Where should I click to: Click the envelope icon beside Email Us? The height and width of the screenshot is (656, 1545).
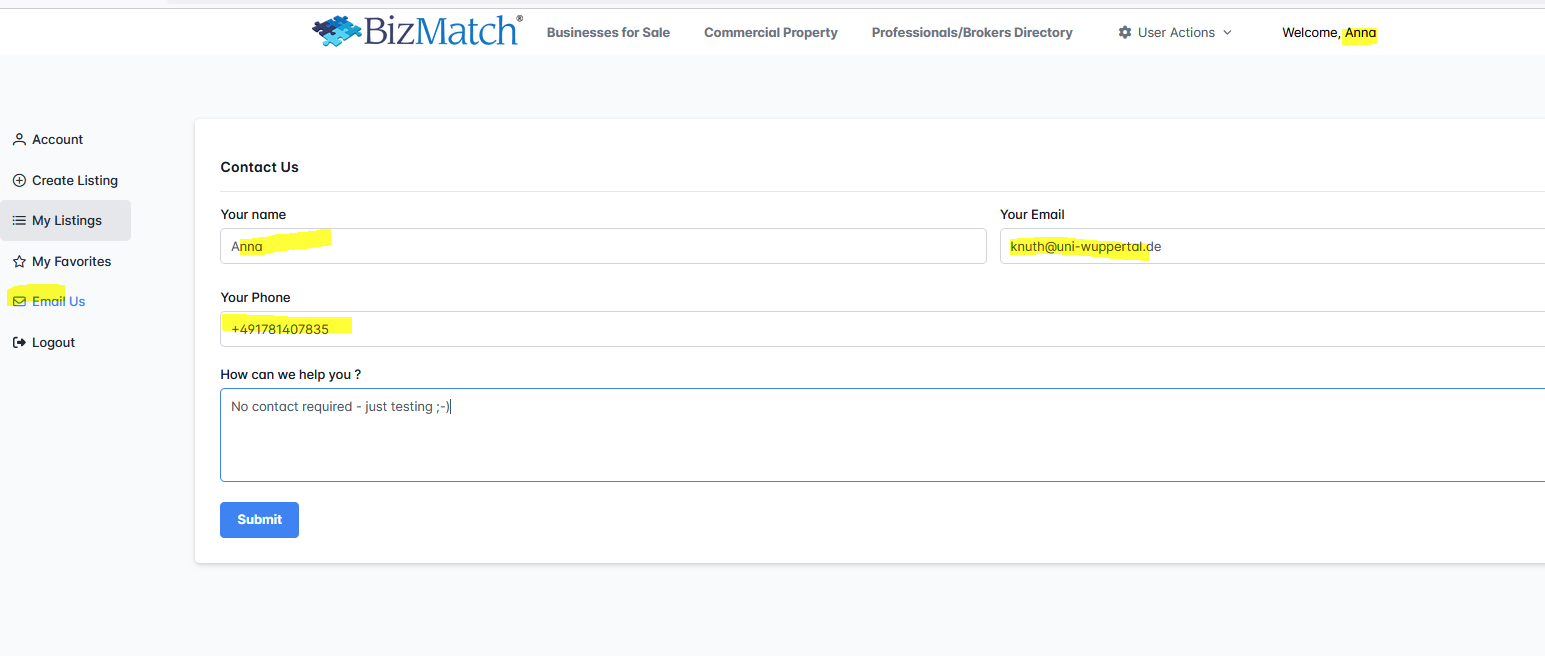(19, 302)
